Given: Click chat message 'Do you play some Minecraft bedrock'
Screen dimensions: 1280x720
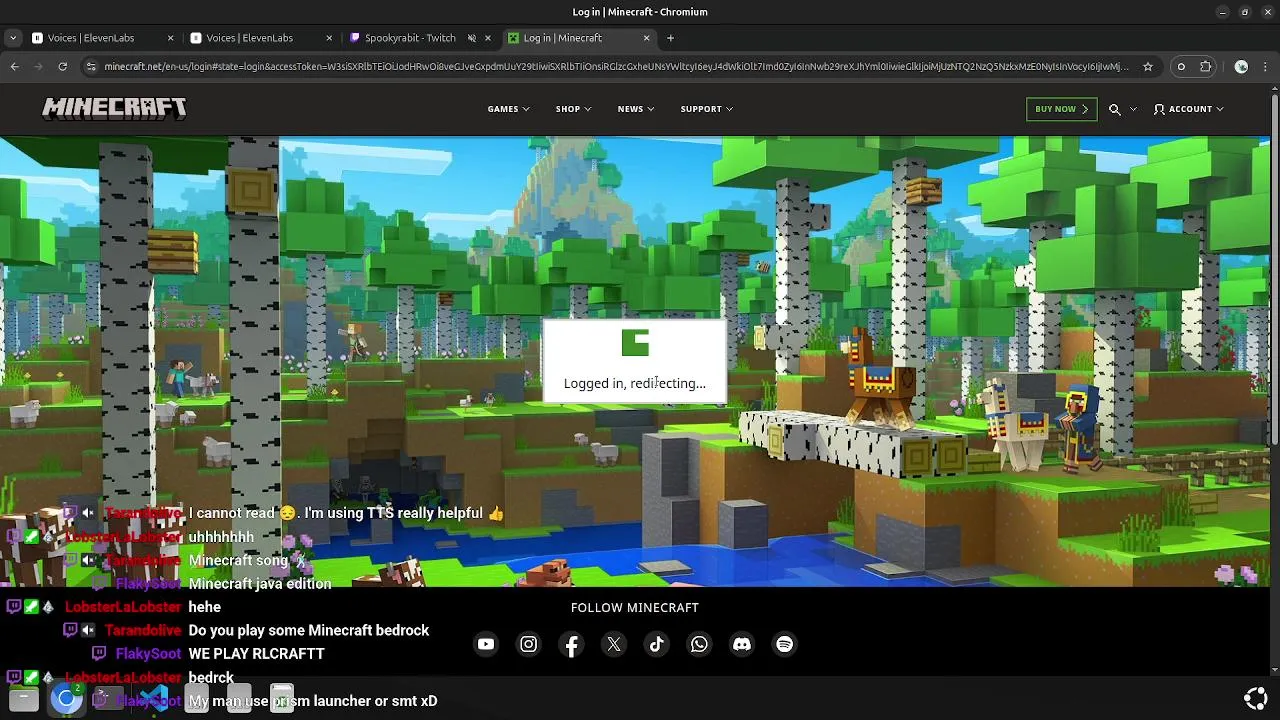Looking at the screenshot, I should [309, 631].
